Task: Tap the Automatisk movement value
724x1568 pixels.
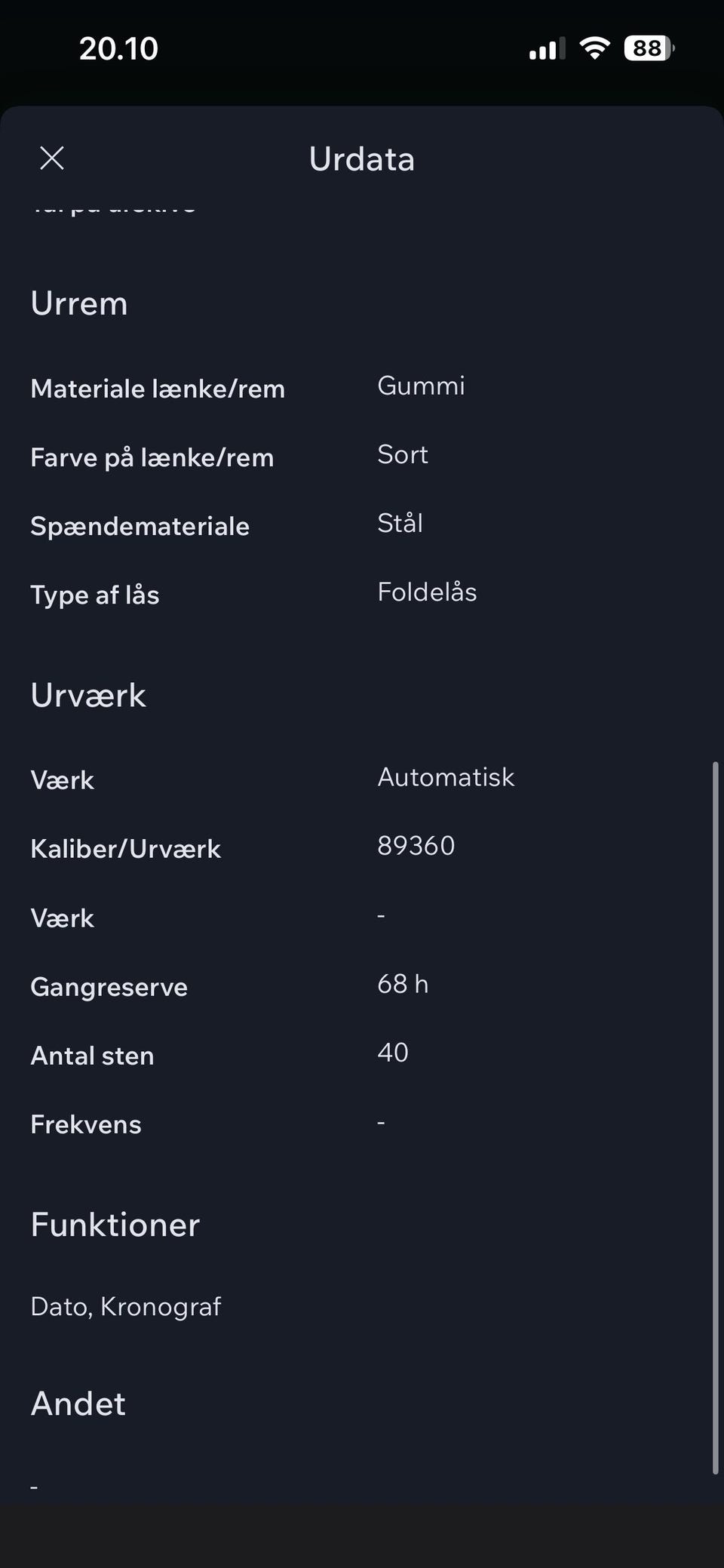Action: pyautogui.click(x=446, y=776)
